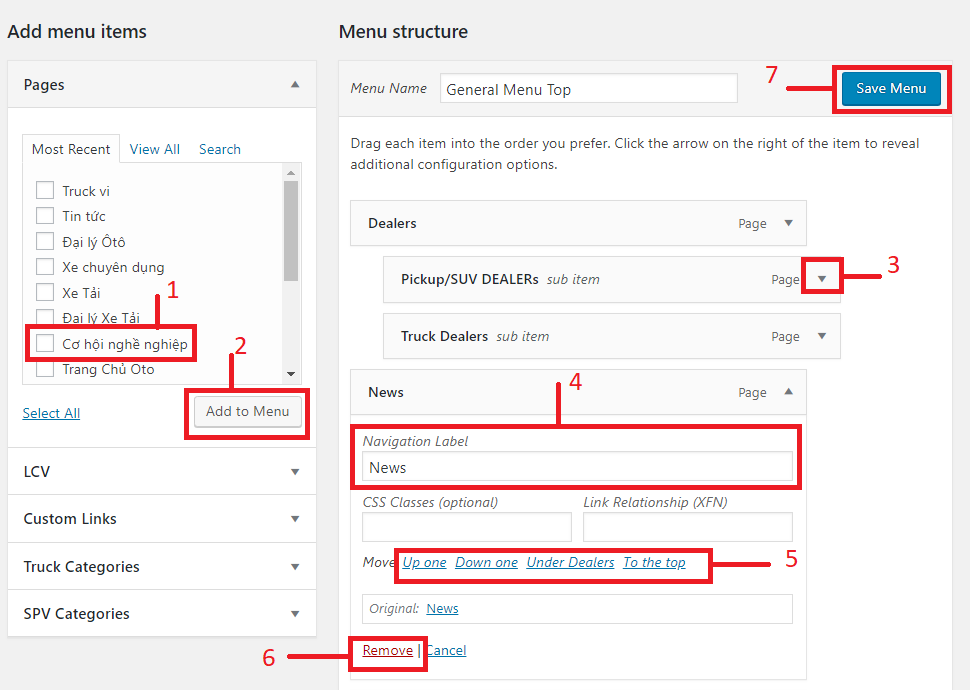
Task: Click the Save Menu button
Action: click(891, 88)
